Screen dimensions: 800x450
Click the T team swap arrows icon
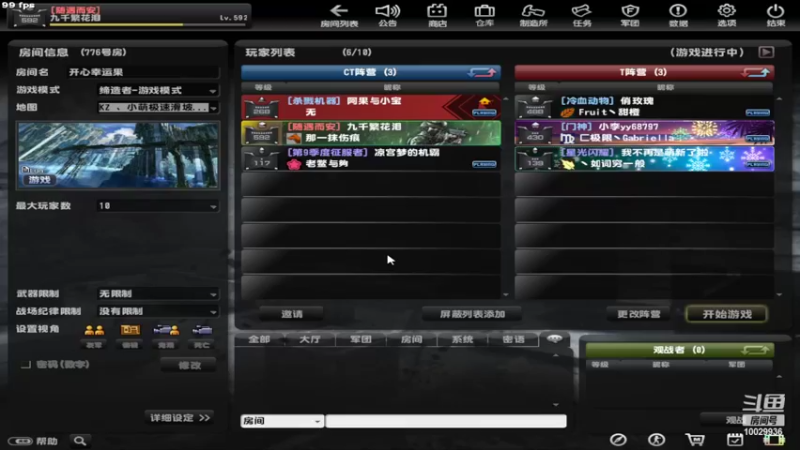point(756,72)
